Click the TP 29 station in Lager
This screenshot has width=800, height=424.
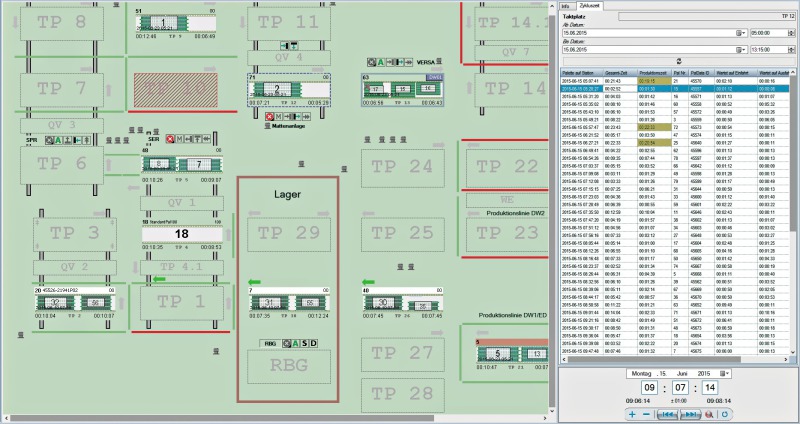289,235
